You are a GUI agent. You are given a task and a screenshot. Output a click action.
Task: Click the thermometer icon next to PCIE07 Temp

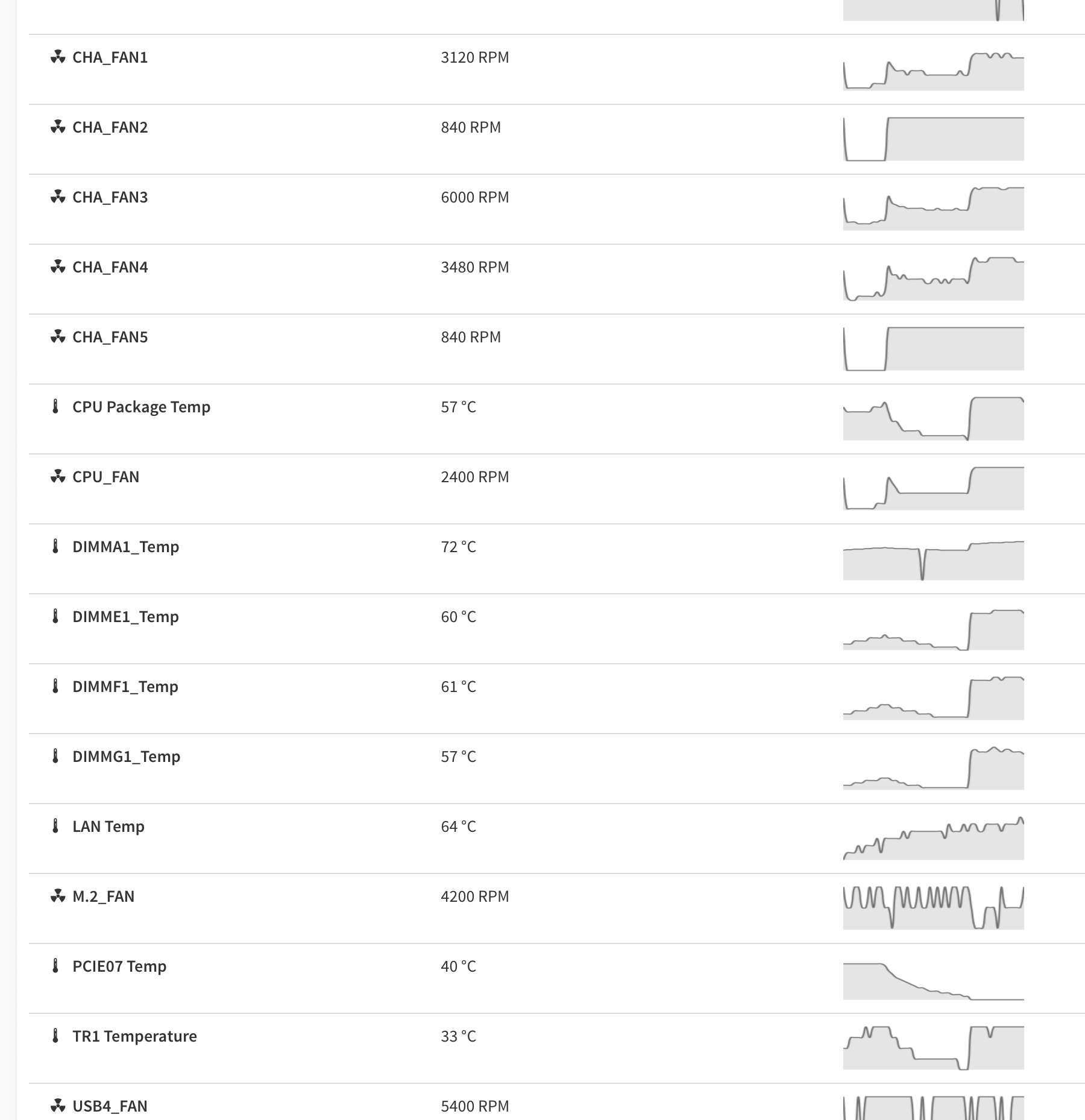pos(55,966)
